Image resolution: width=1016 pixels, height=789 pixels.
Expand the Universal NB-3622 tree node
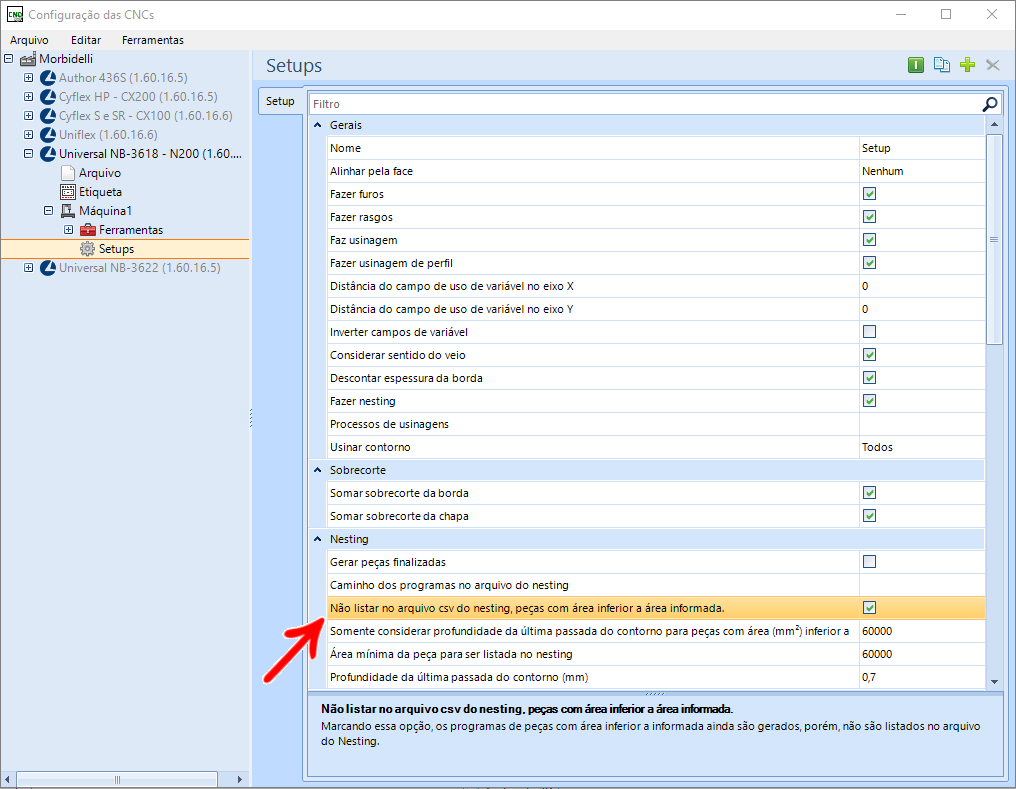28,268
